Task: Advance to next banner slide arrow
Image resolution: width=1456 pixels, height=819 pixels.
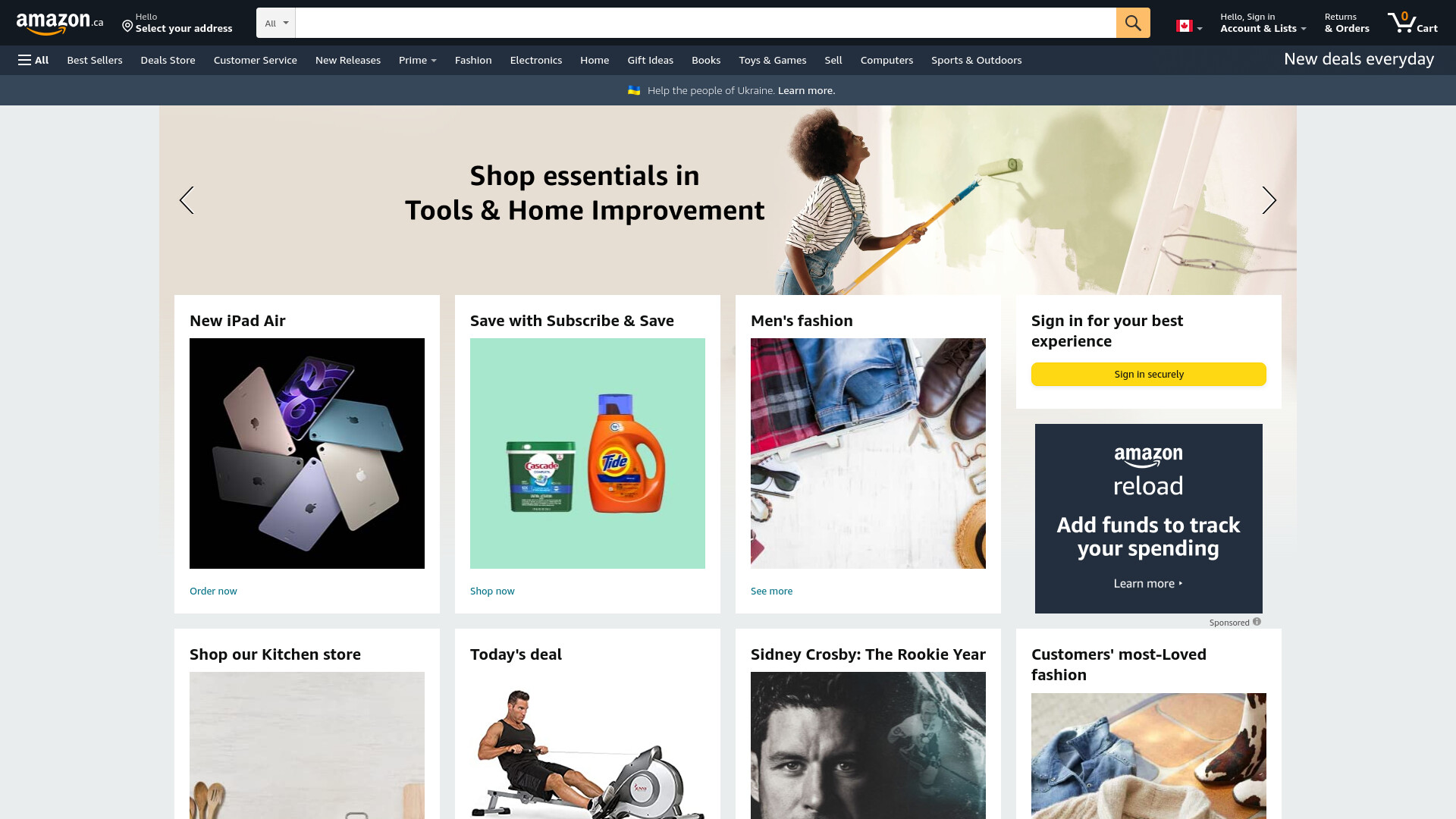Action: tap(1269, 200)
